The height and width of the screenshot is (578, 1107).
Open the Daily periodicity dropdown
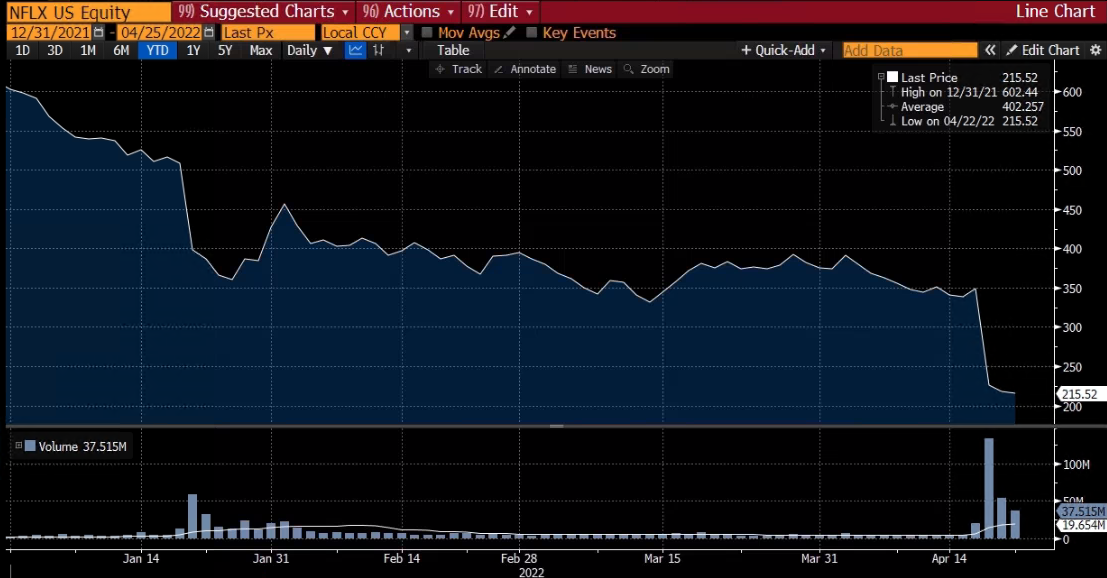310,50
